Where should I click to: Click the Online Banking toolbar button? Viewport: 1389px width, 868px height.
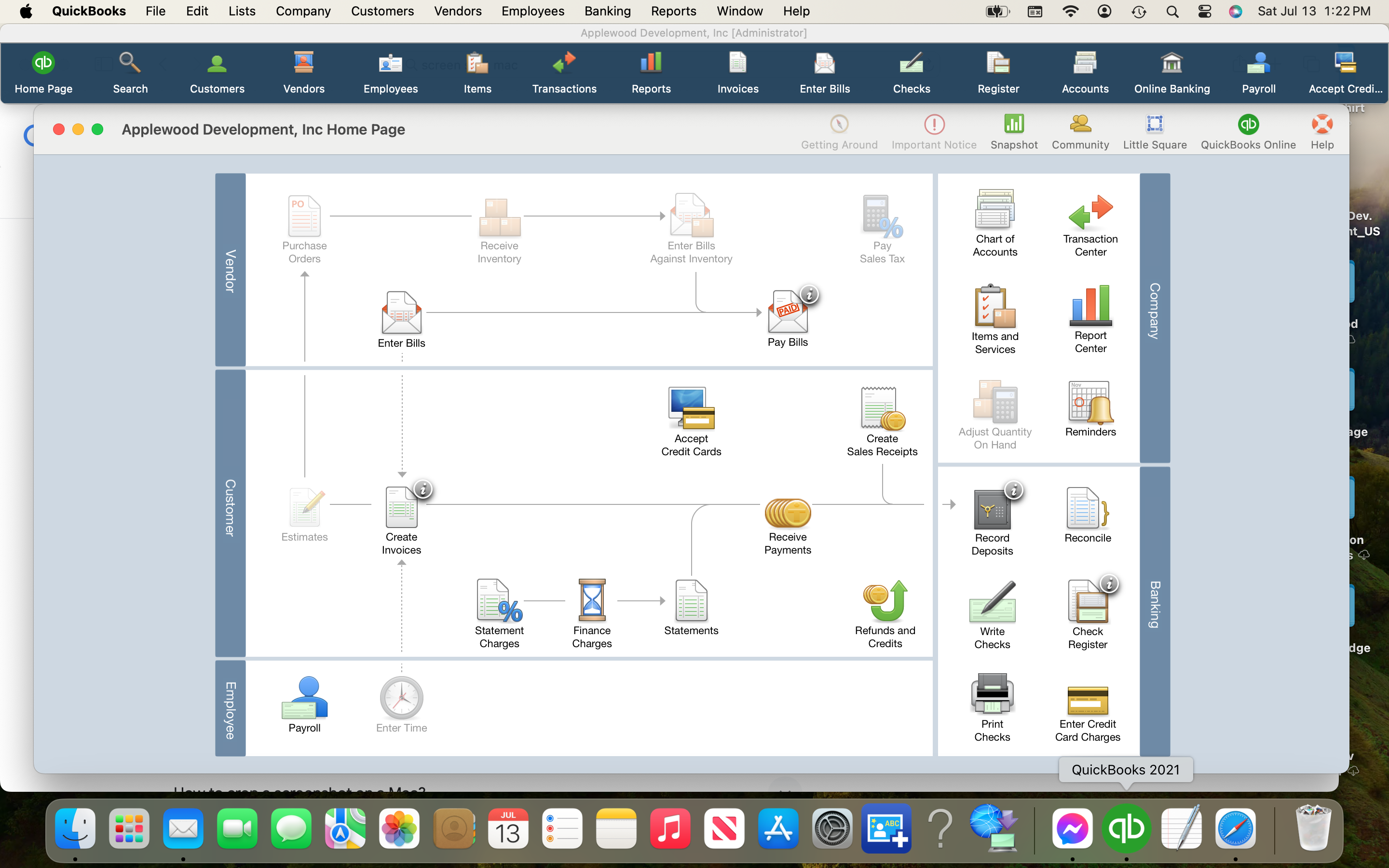[1171, 73]
